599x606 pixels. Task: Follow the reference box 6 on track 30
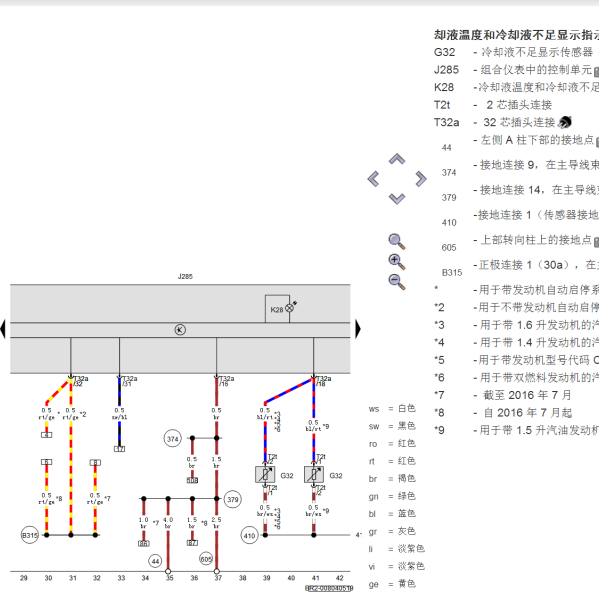tap(46, 462)
